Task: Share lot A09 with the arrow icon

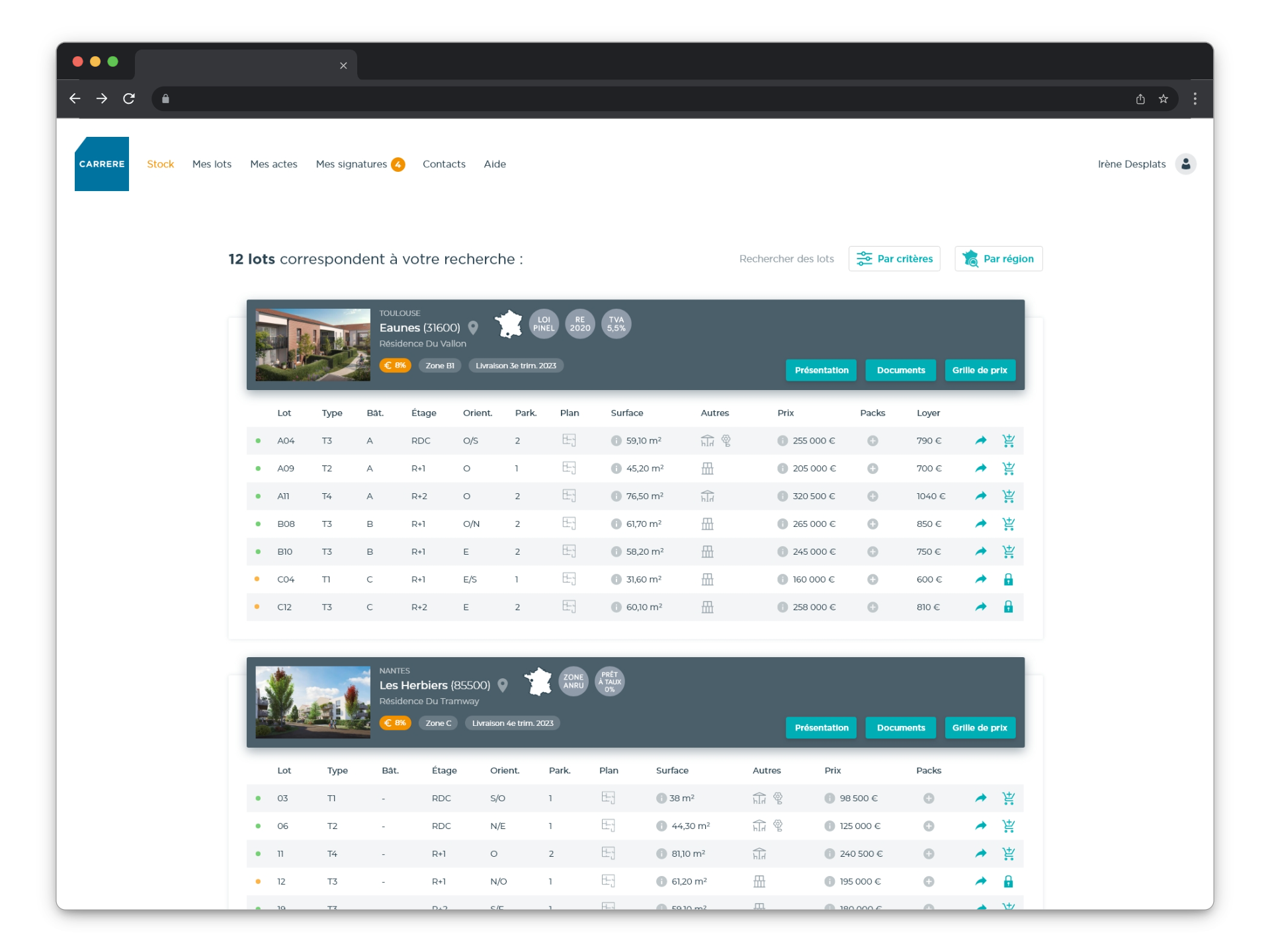Action: (981, 468)
